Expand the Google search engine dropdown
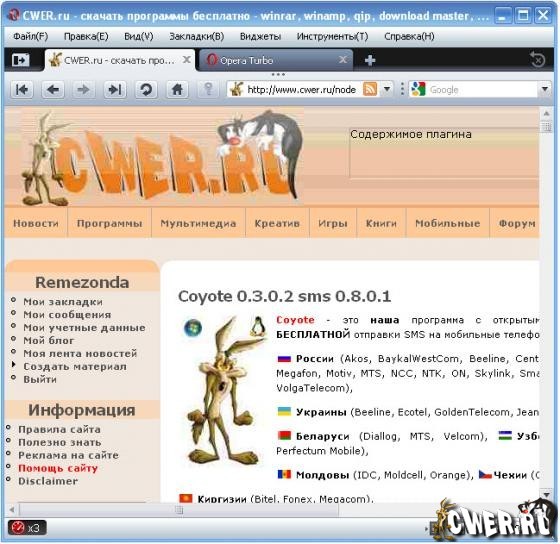The height and width of the screenshot is (544, 560). tap(545, 89)
